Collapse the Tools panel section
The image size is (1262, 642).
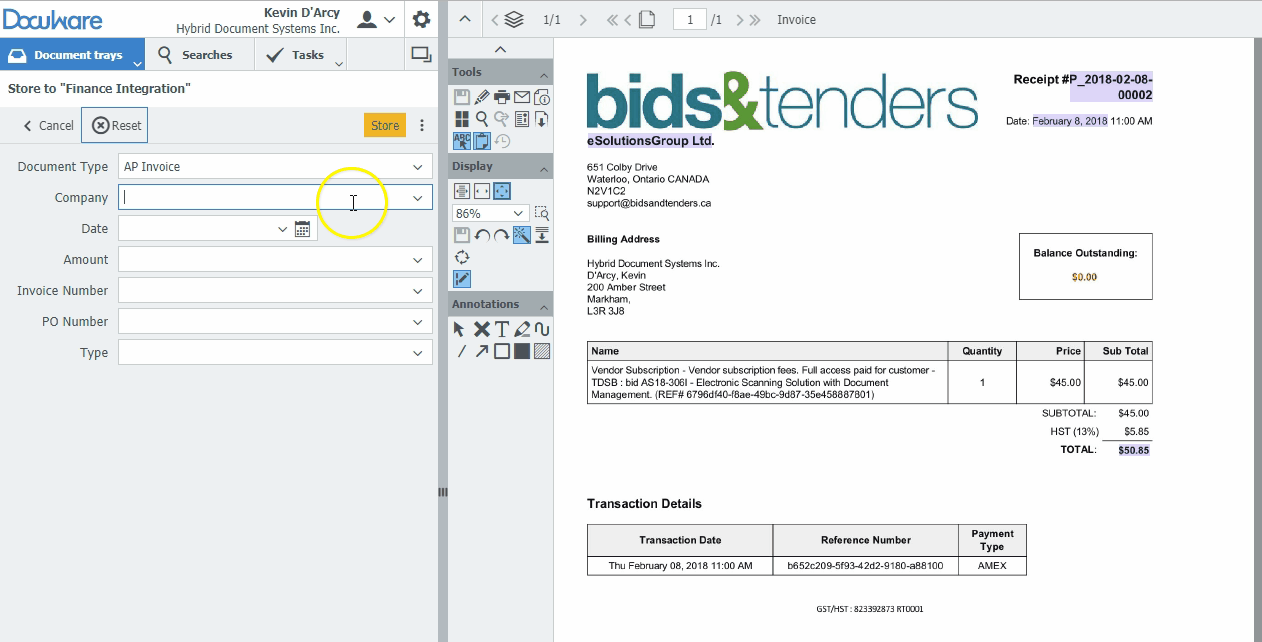tap(545, 76)
